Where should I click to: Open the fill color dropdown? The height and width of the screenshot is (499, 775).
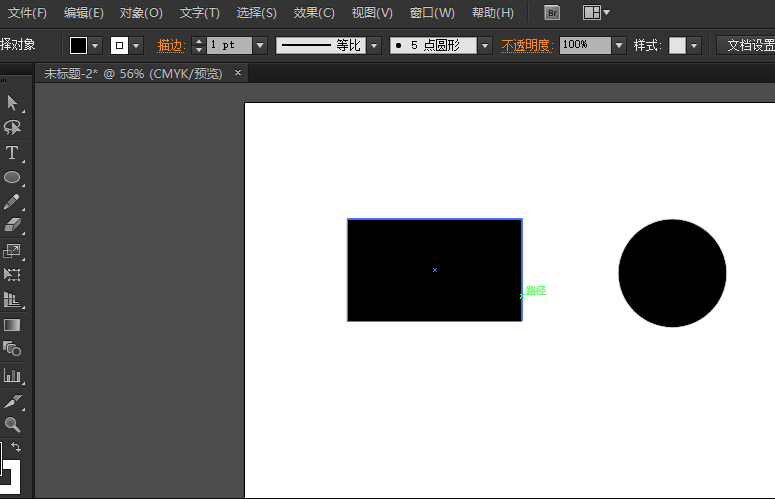[96, 46]
